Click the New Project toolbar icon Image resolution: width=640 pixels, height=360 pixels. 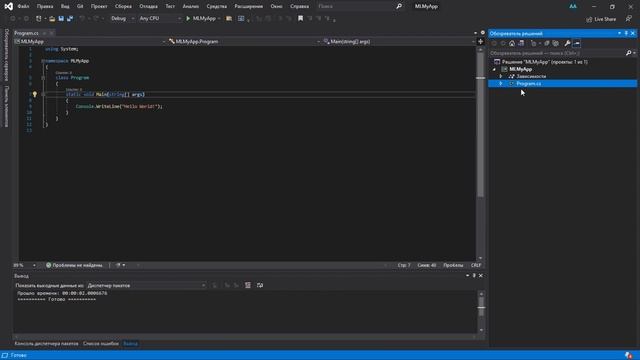pos(39,18)
